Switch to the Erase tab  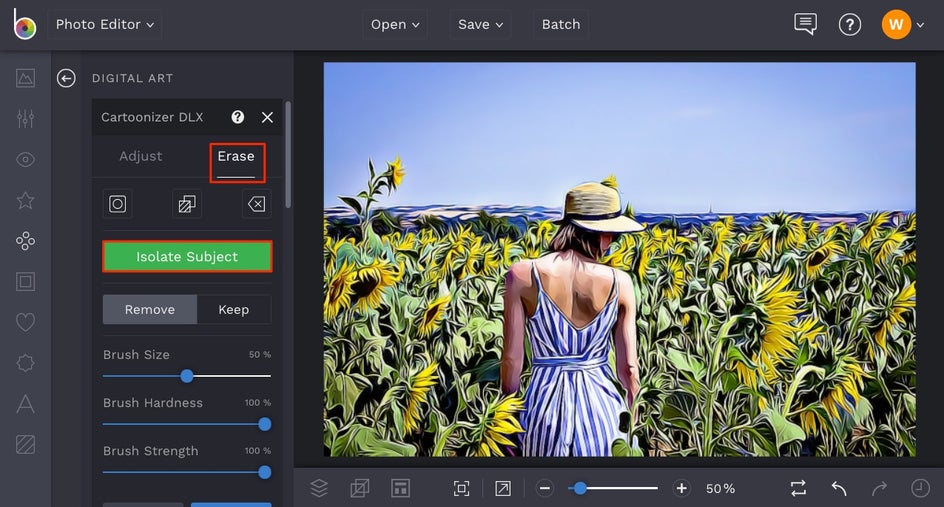click(x=236, y=157)
